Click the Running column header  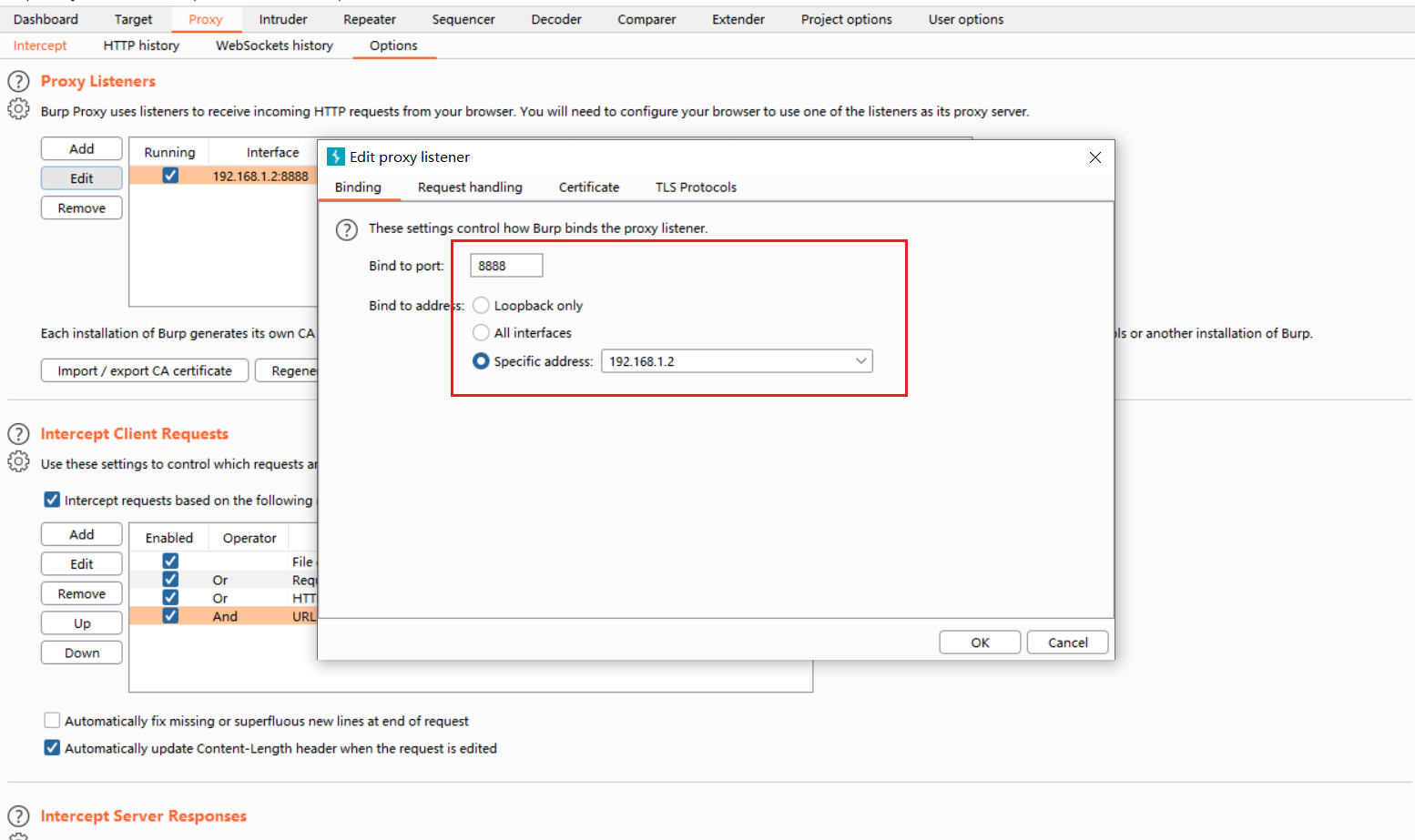point(169,153)
